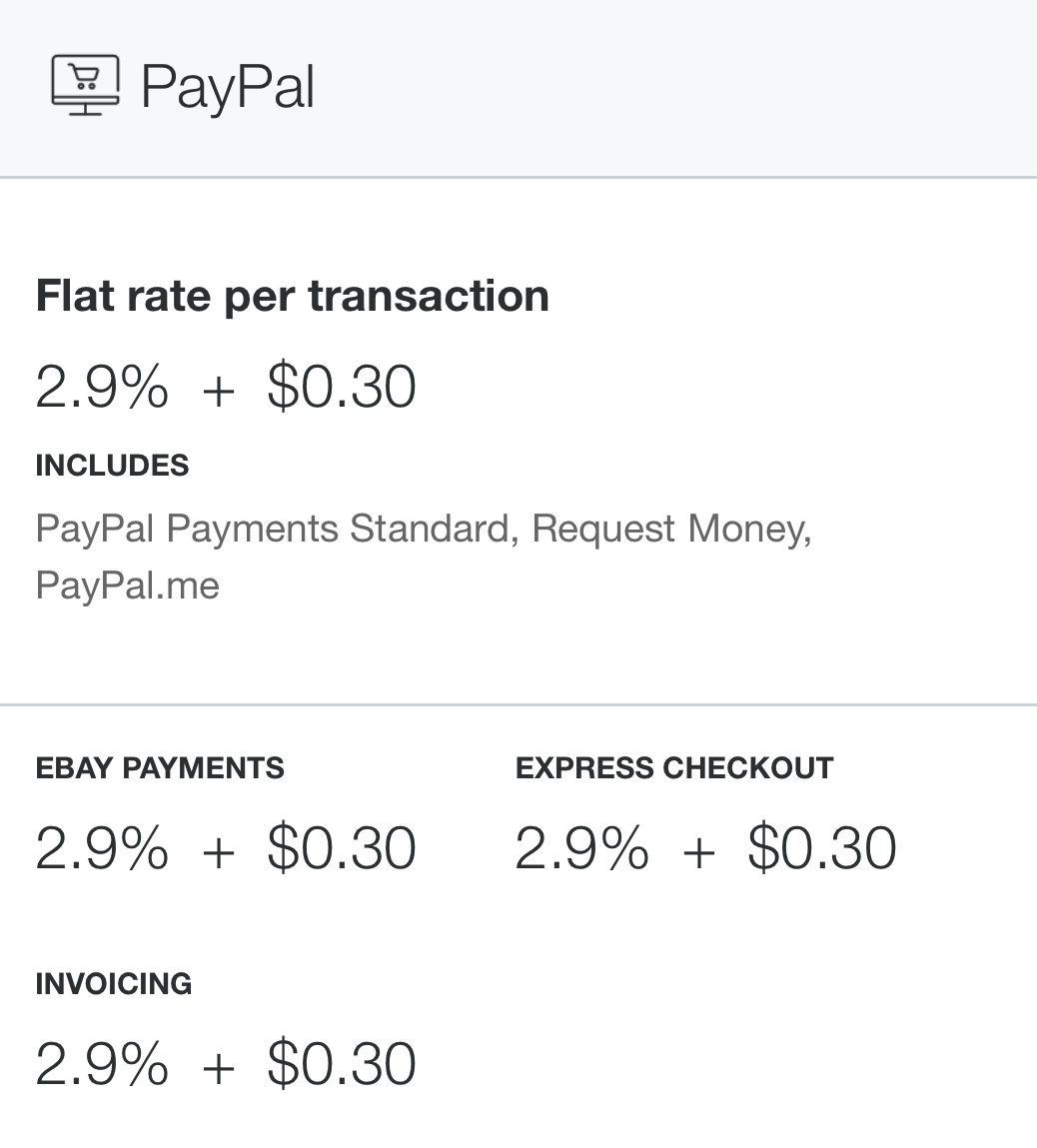
Task: Click the eBay Payments rate value
Action: [x=226, y=848]
